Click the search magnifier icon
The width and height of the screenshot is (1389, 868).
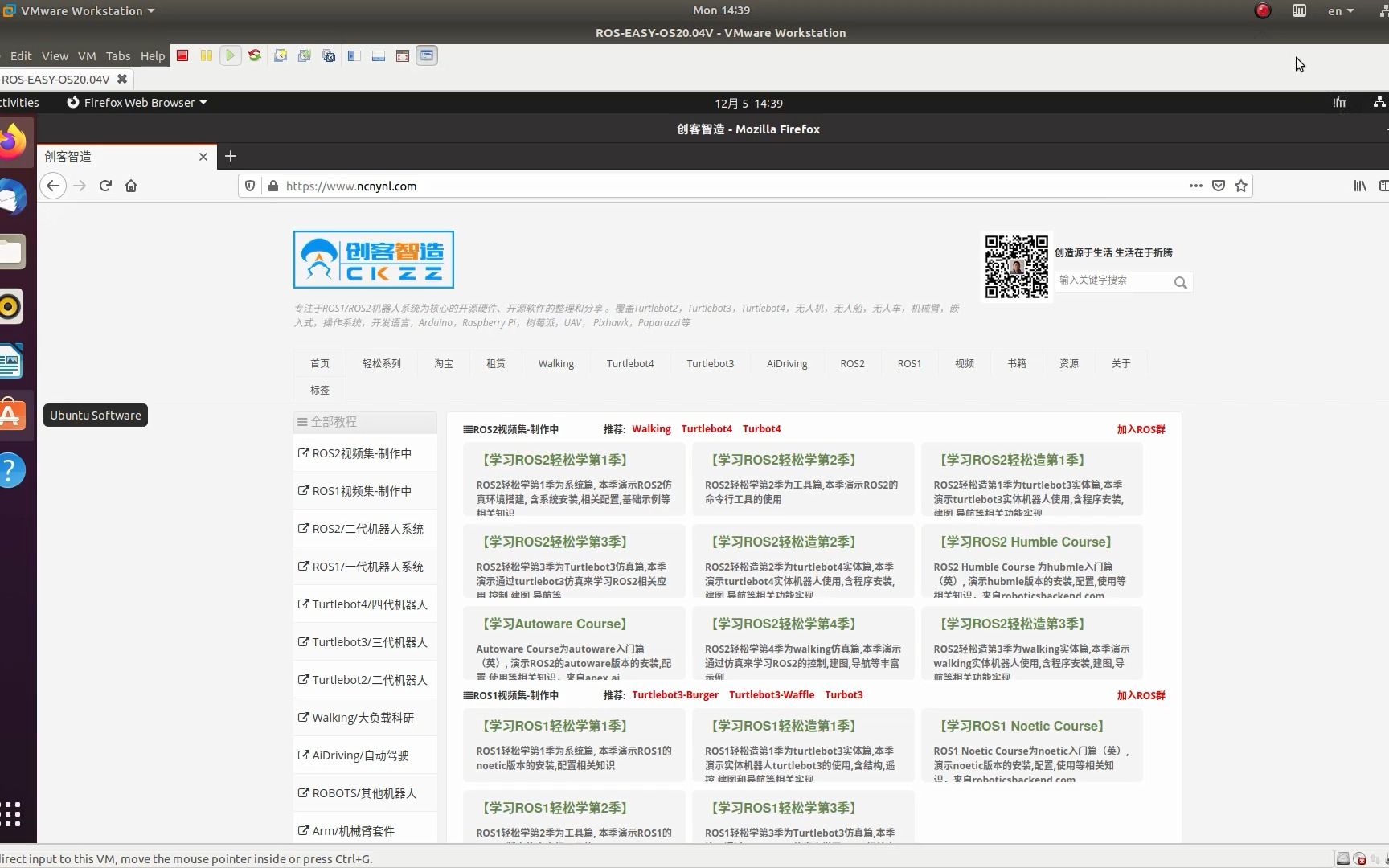click(1180, 282)
